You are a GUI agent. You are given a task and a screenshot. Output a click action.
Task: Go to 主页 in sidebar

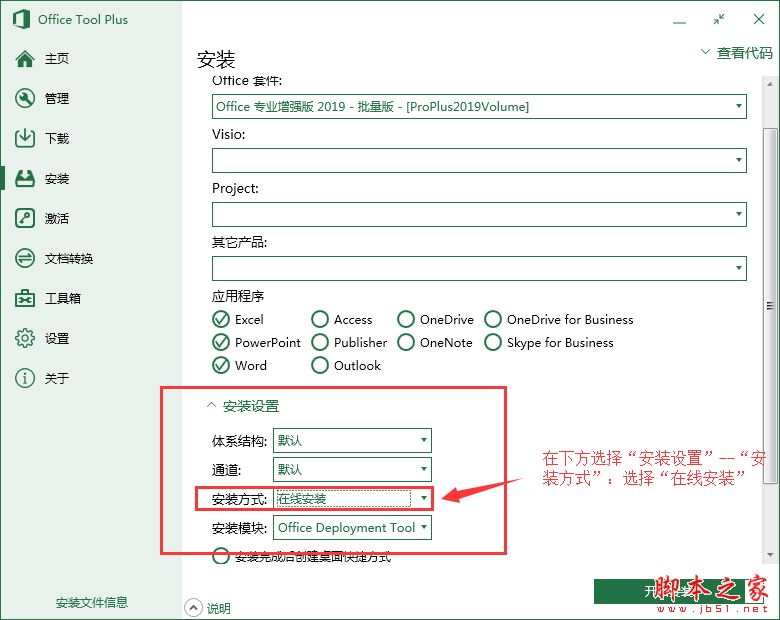(x=57, y=59)
